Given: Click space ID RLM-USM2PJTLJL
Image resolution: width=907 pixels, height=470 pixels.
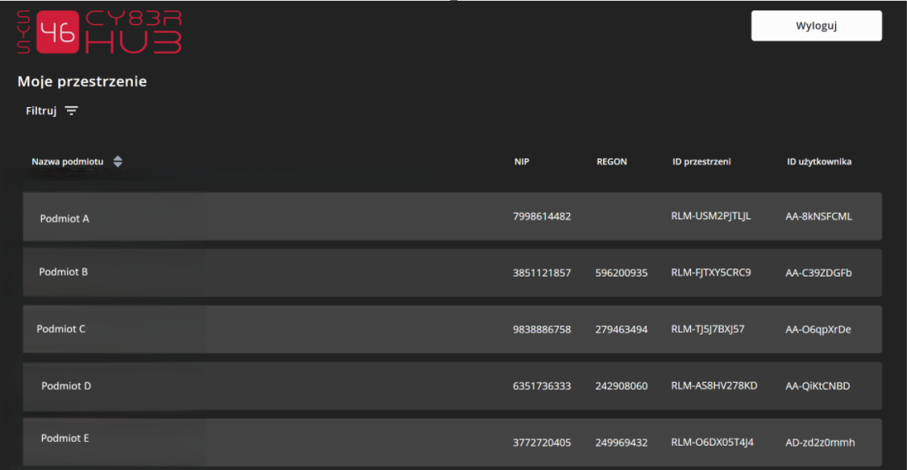Looking at the screenshot, I should point(711,216).
